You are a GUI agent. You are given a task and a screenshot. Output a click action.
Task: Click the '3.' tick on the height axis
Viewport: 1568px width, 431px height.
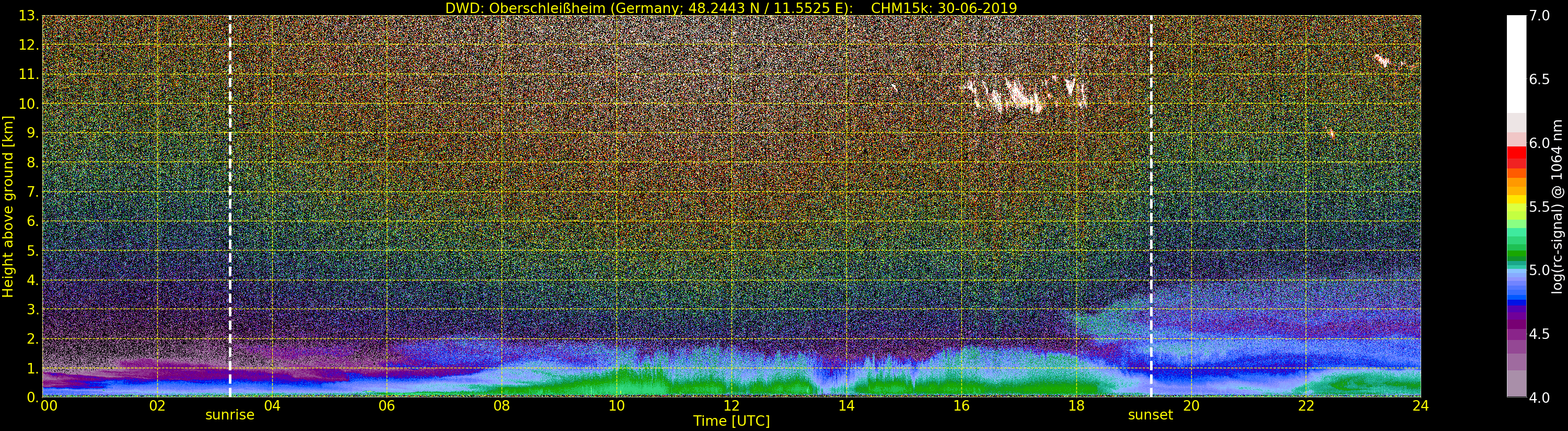32,309
